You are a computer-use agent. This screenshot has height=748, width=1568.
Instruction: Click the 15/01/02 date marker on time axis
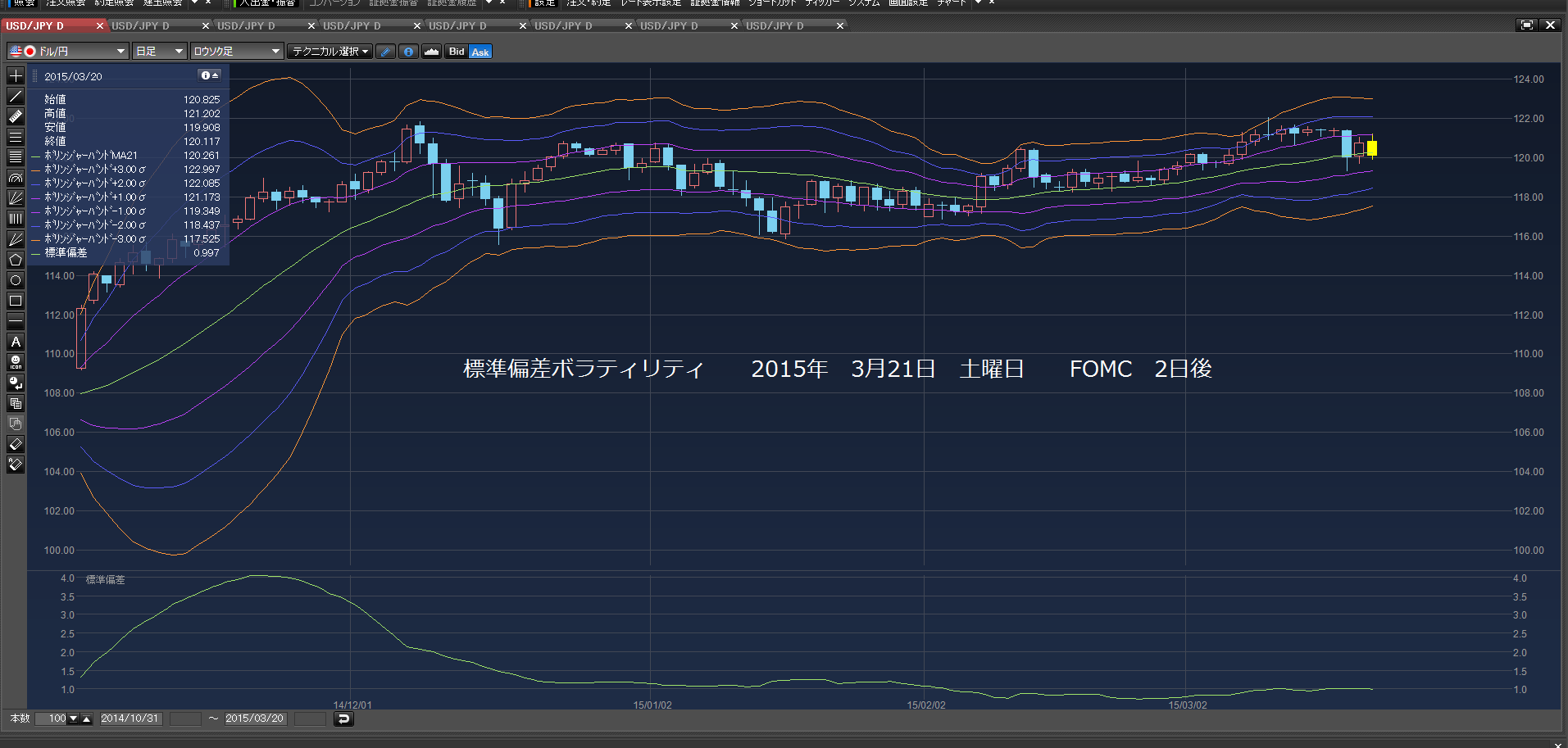(x=652, y=705)
